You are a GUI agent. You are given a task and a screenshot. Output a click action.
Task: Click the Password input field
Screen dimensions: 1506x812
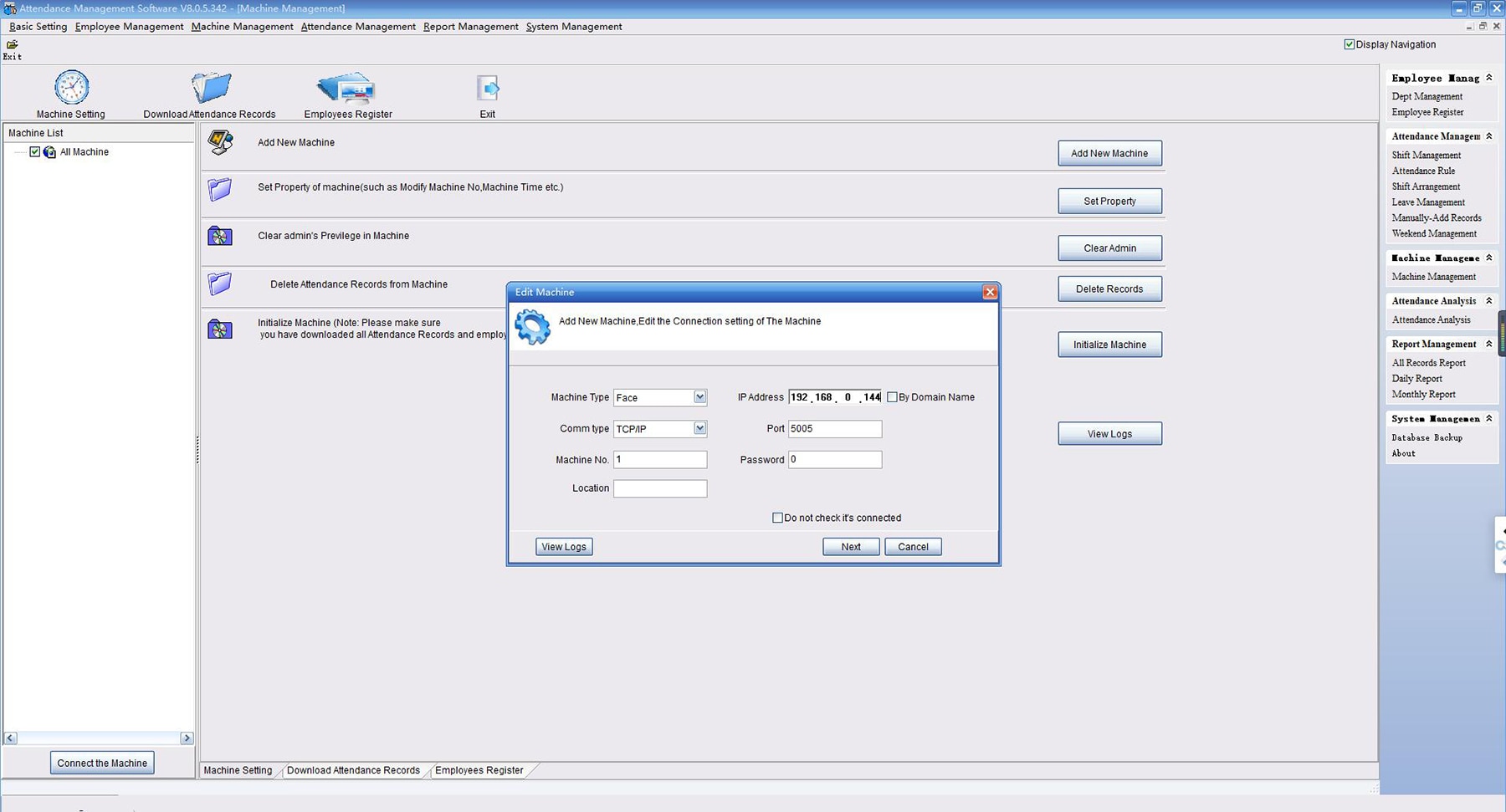tap(835, 459)
